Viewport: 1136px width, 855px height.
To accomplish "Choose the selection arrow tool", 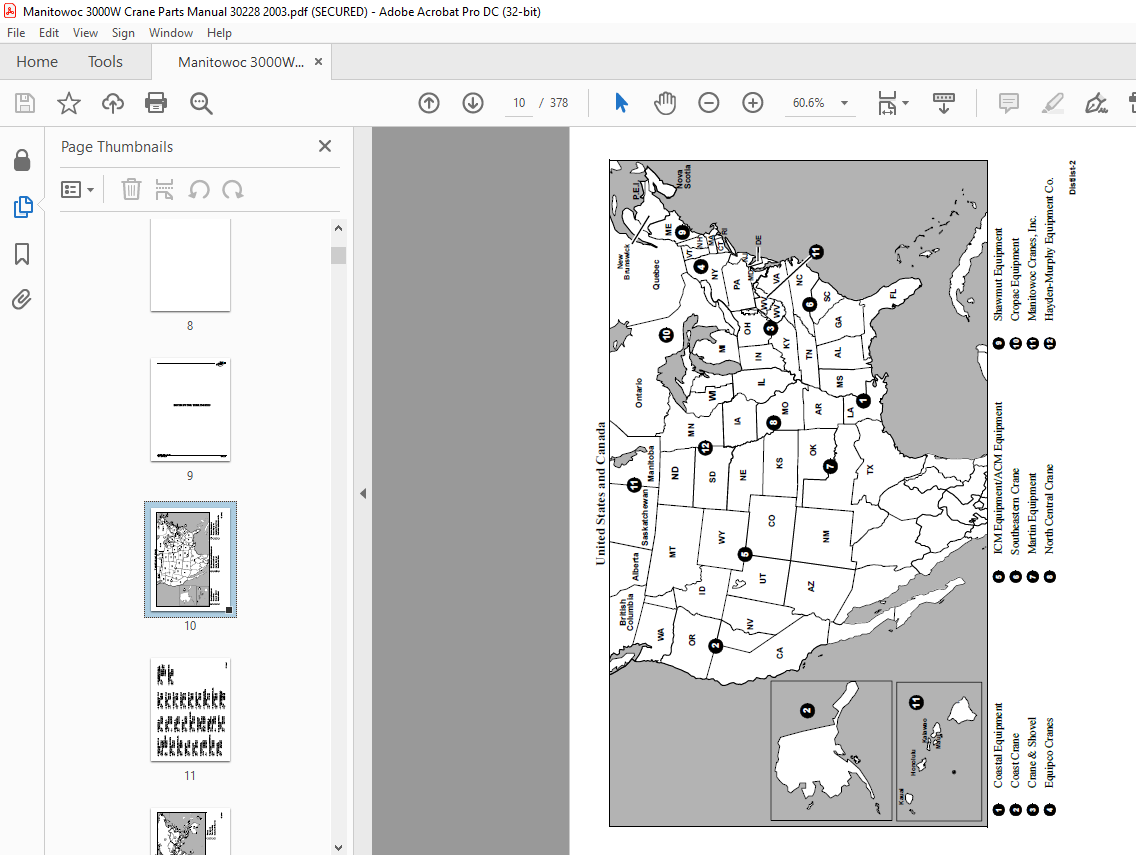I will click(x=621, y=103).
